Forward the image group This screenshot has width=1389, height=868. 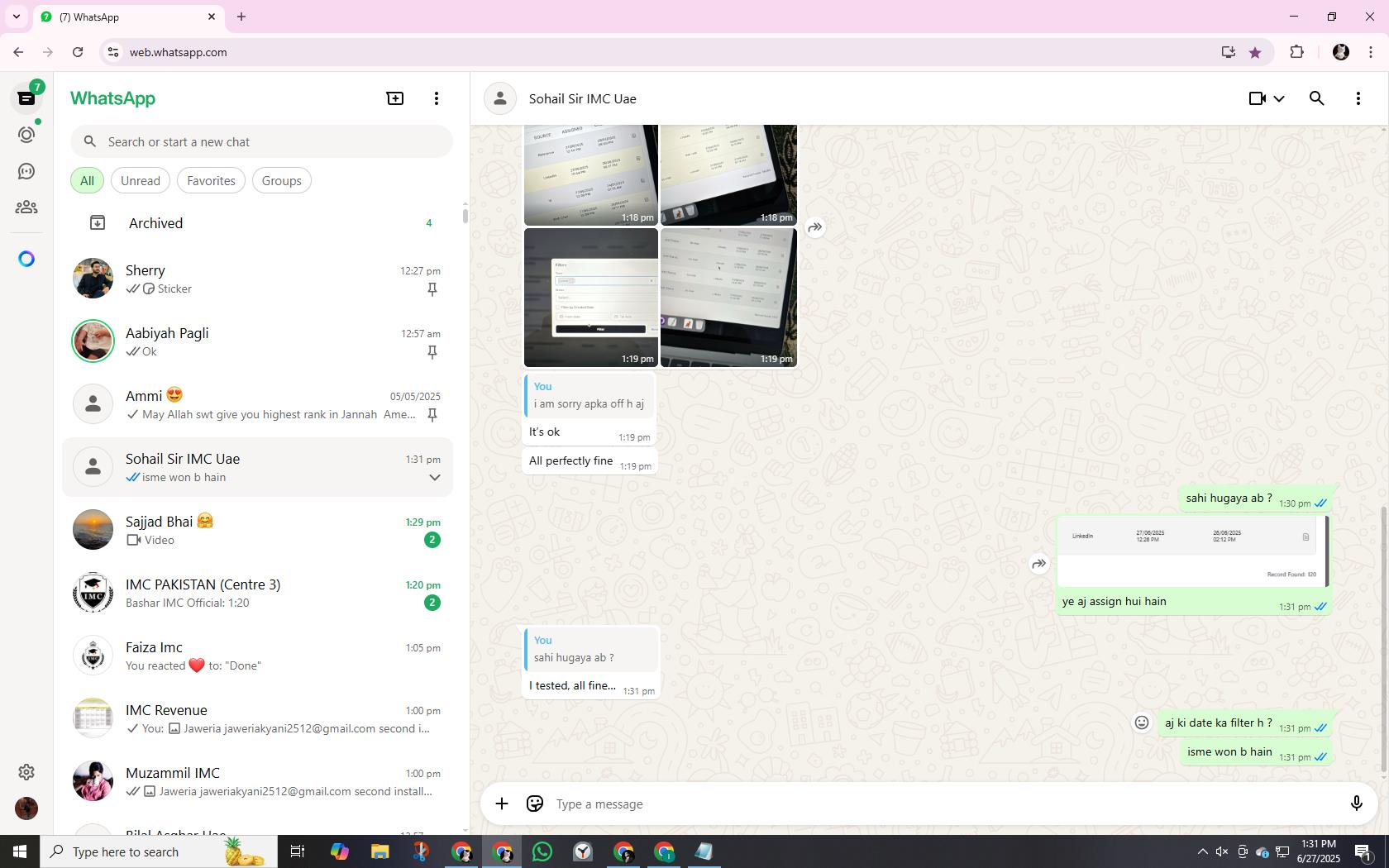click(815, 227)
